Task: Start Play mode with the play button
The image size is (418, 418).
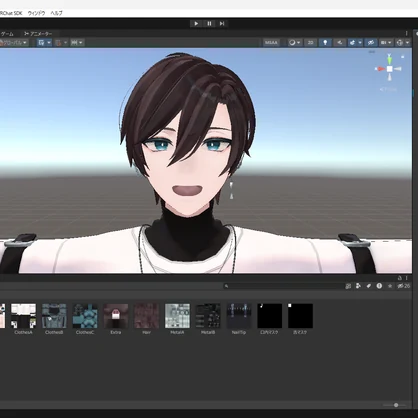Action: click(x=196, y=23)
